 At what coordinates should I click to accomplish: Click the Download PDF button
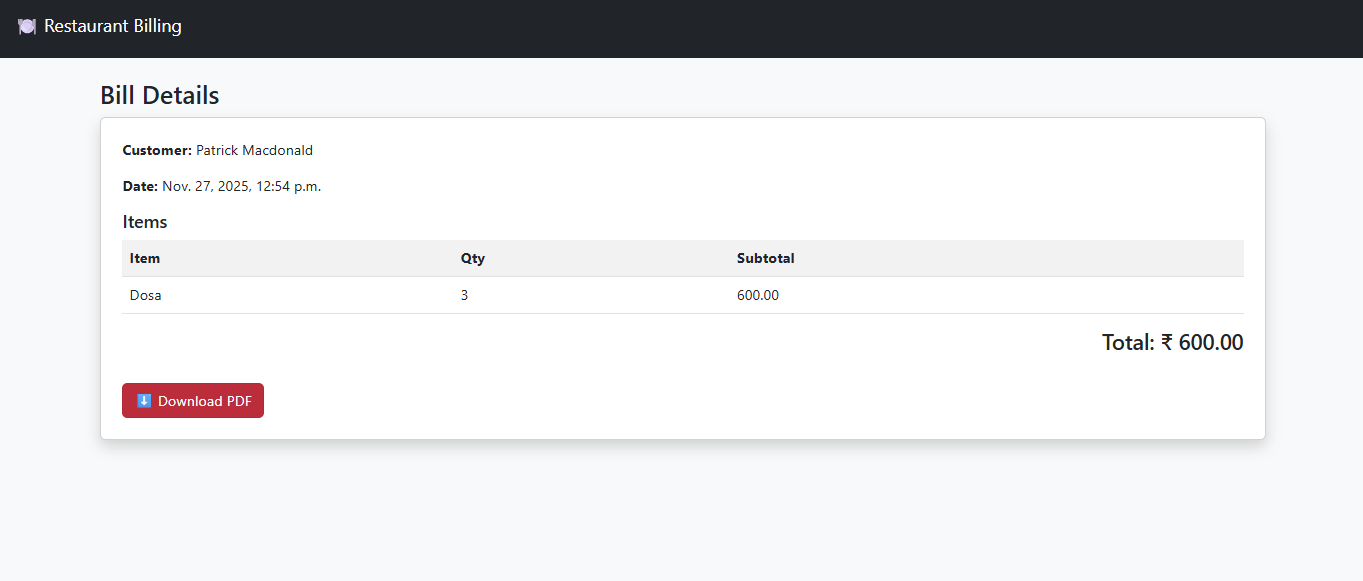point(192,400)
